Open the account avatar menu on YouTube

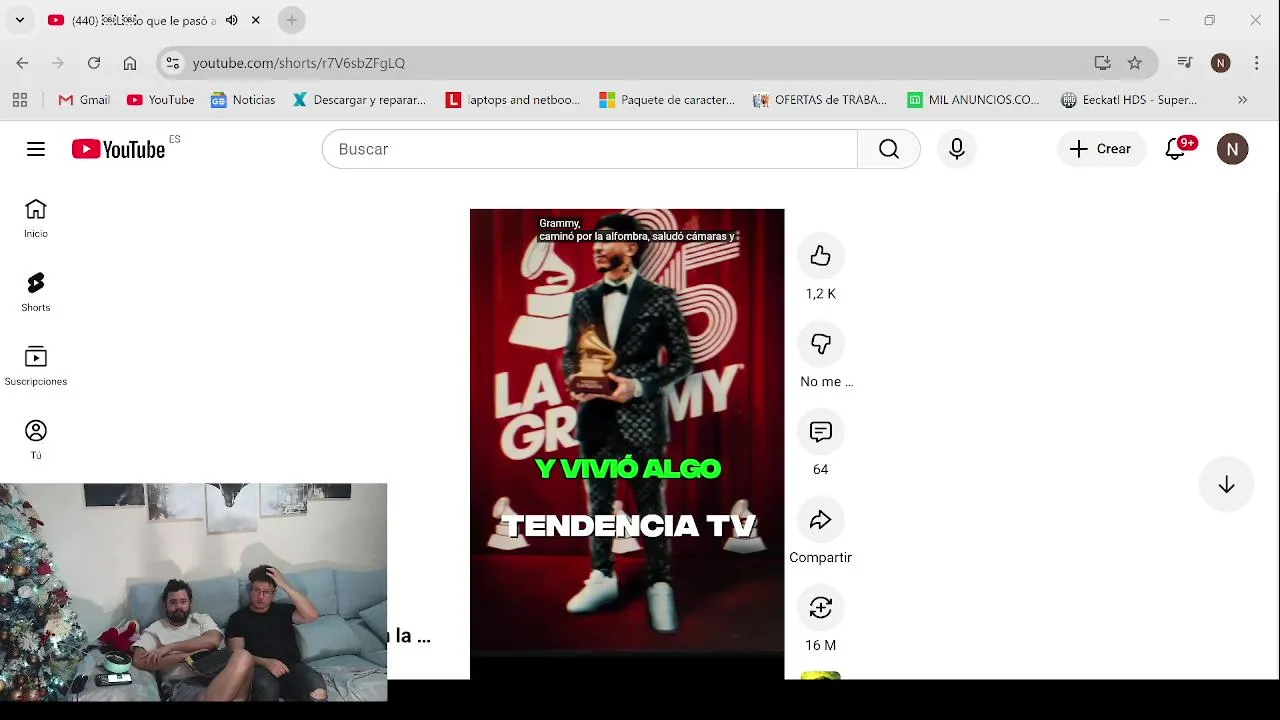[x=1232, y=149]
